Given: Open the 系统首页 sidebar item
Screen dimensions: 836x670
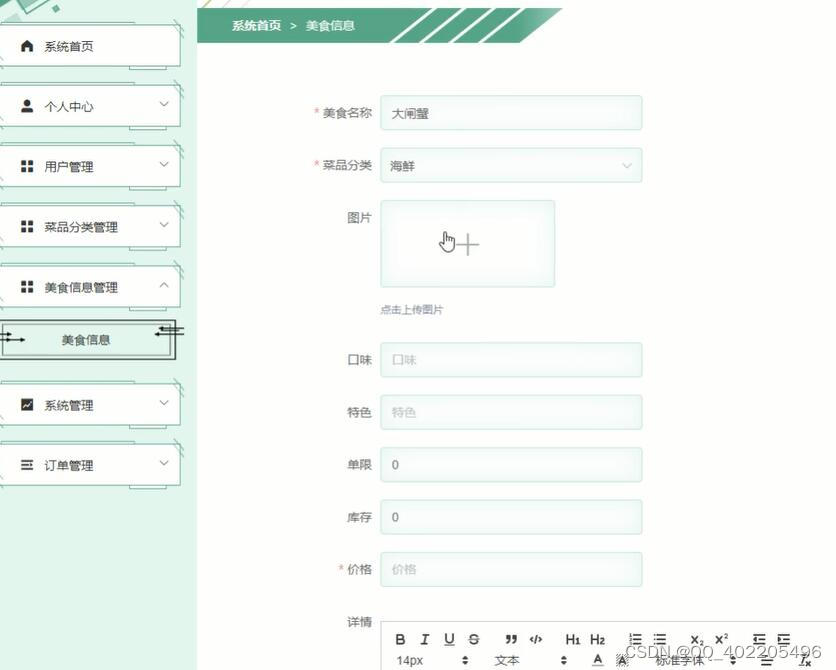Looking at the screenshot, I should click(x=90, y=46).
